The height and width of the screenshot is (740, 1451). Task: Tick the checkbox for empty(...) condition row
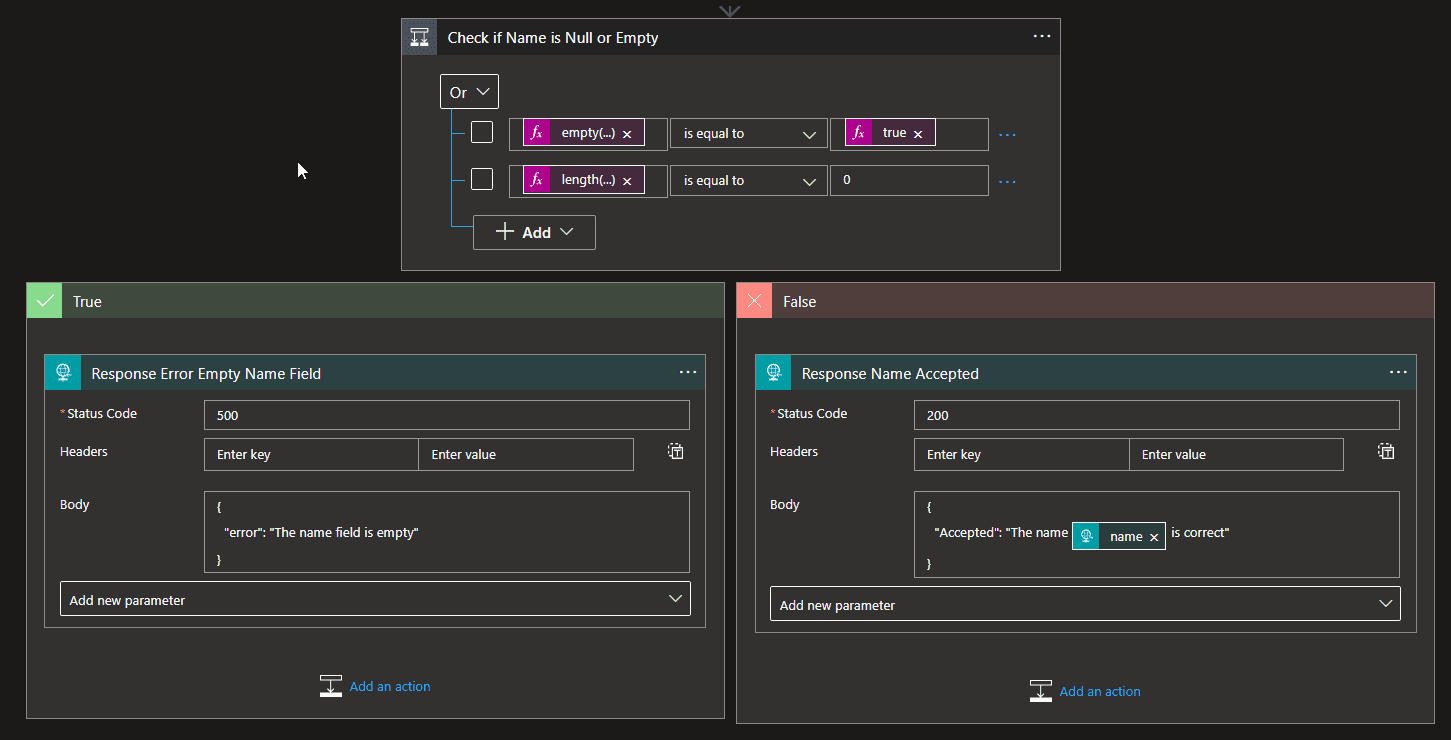(x=482, y=132)
